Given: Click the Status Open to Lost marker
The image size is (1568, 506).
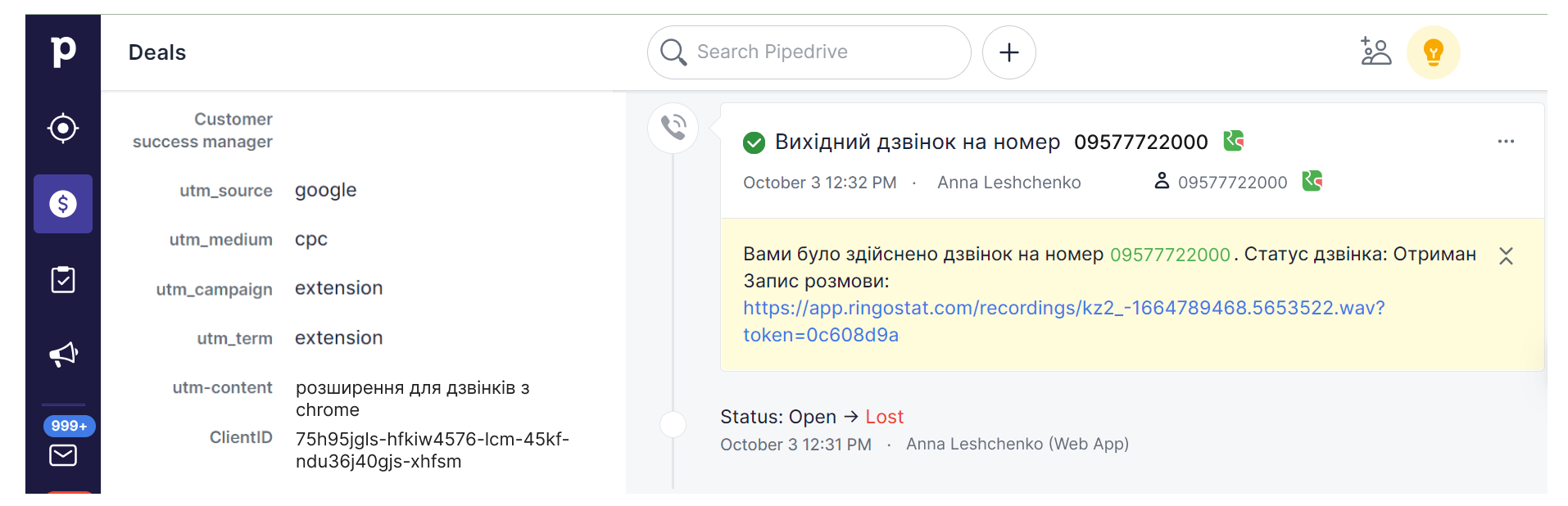Looking at the screenshot, I should pyautogui.click(x=673, y=424).
